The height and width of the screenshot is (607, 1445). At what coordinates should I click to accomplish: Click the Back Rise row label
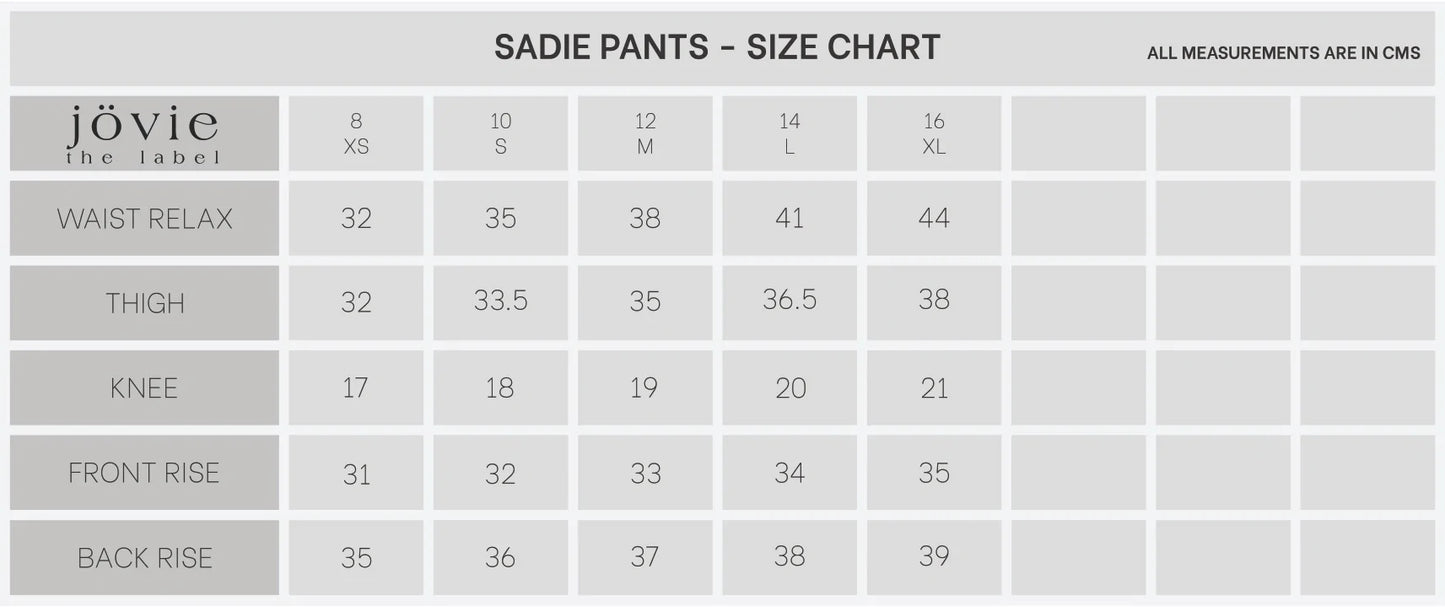coord(144,558)
